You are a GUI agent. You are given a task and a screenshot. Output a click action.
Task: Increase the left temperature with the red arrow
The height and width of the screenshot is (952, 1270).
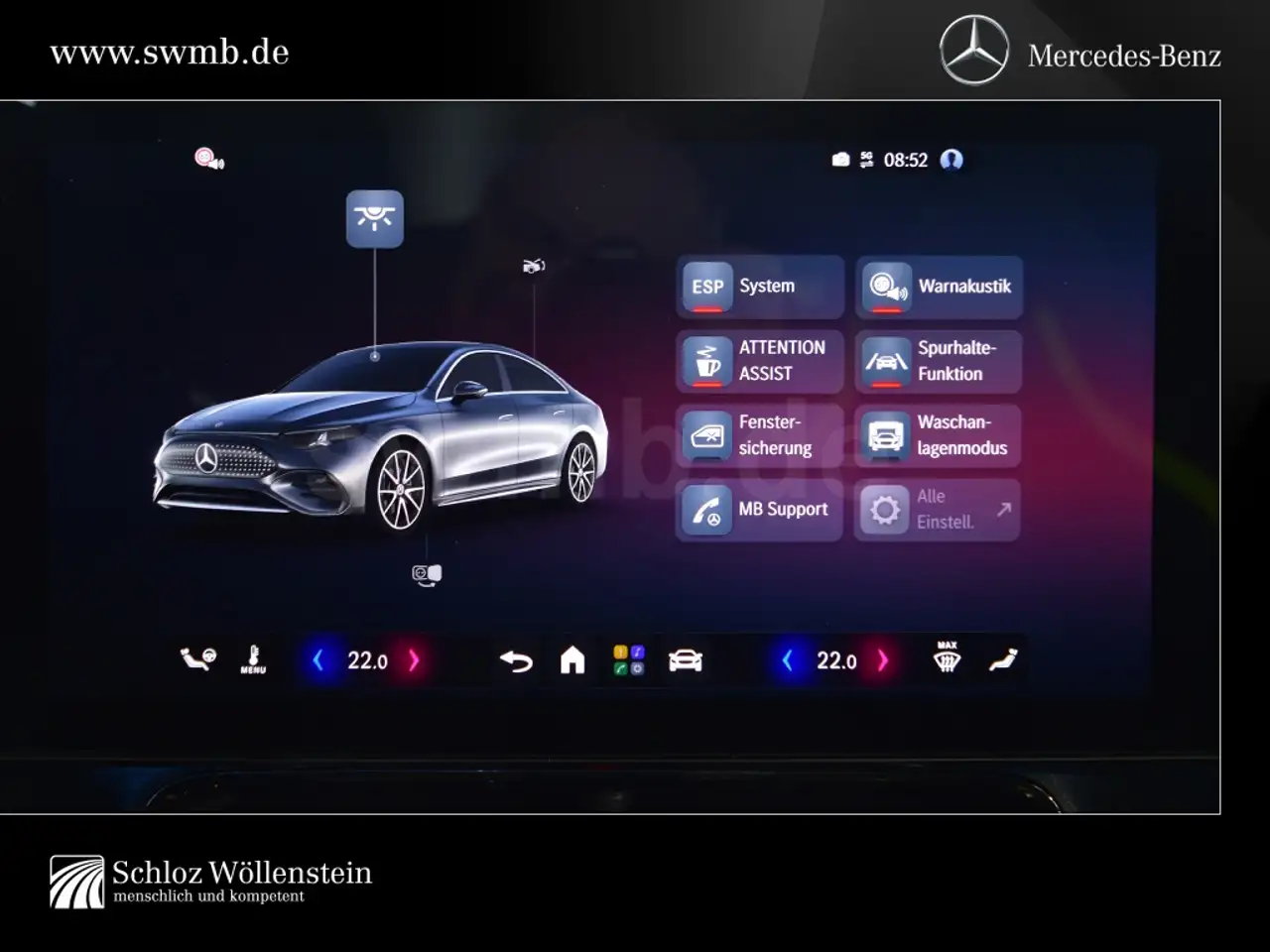[414, 660]
